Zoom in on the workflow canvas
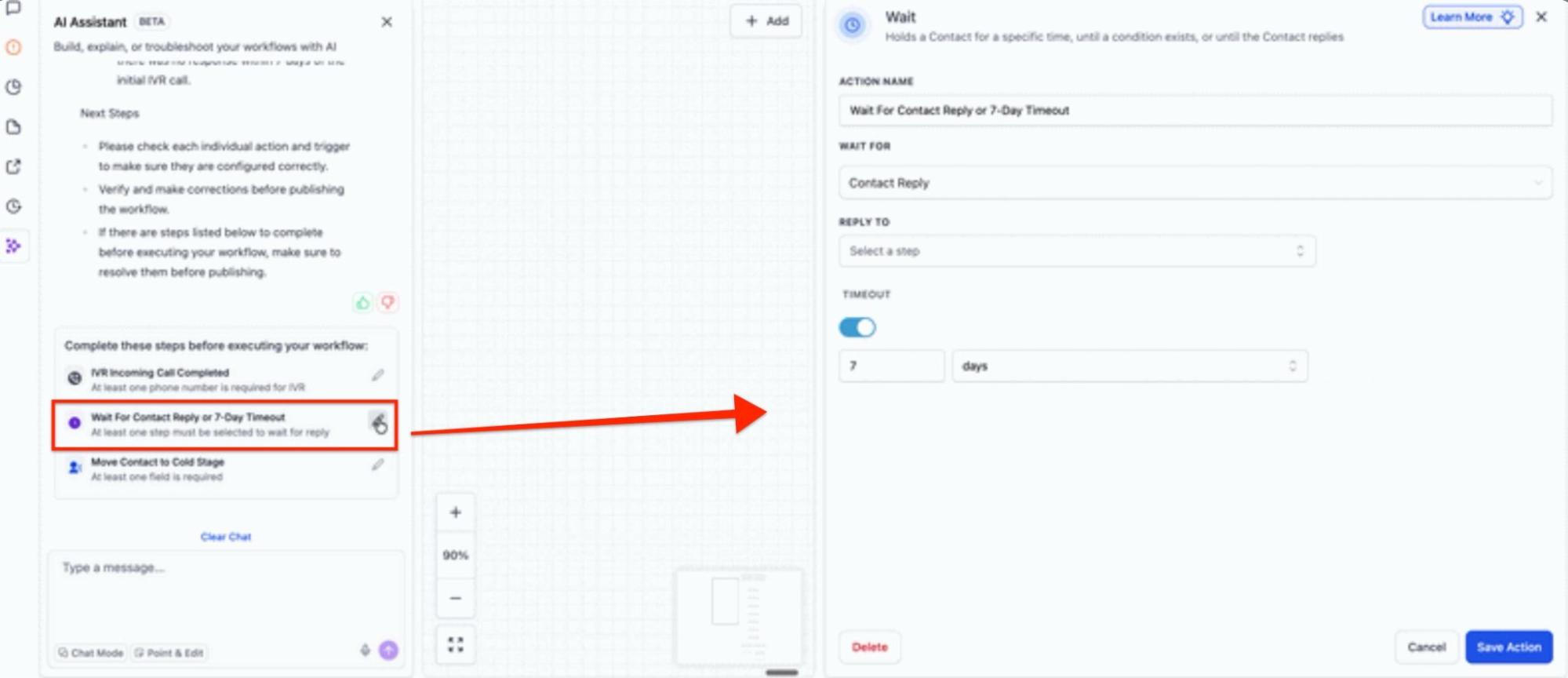 (x=456, y=512)
